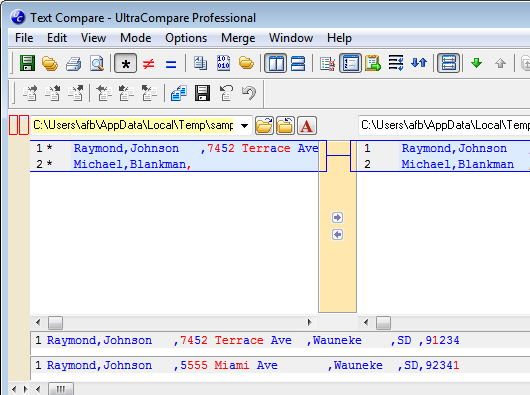Click third merge-left icon in second toolbar
Viewport: 530px width, 395px height.
[x=149, y=93]
